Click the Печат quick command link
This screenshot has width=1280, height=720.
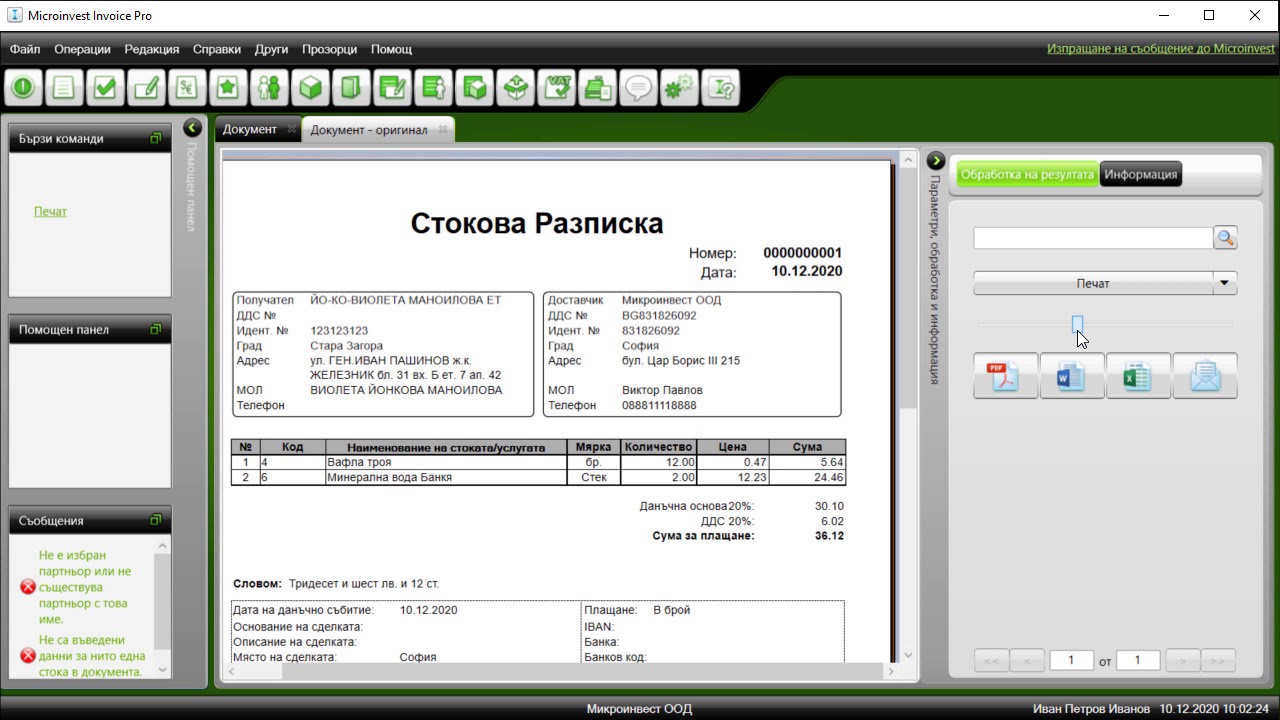coord(50,211)
